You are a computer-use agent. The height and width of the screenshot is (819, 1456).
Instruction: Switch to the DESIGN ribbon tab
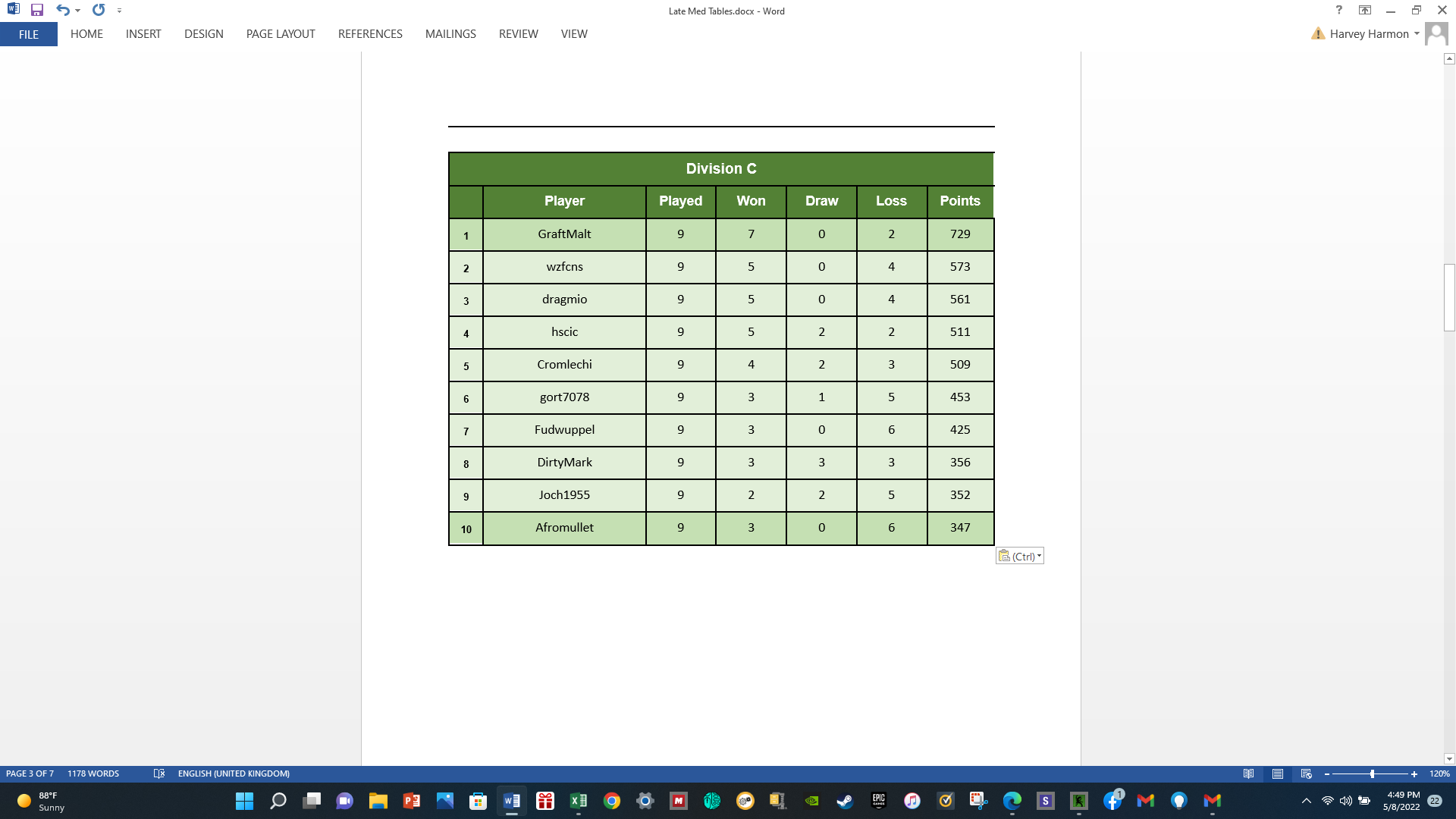click(204, 34)
